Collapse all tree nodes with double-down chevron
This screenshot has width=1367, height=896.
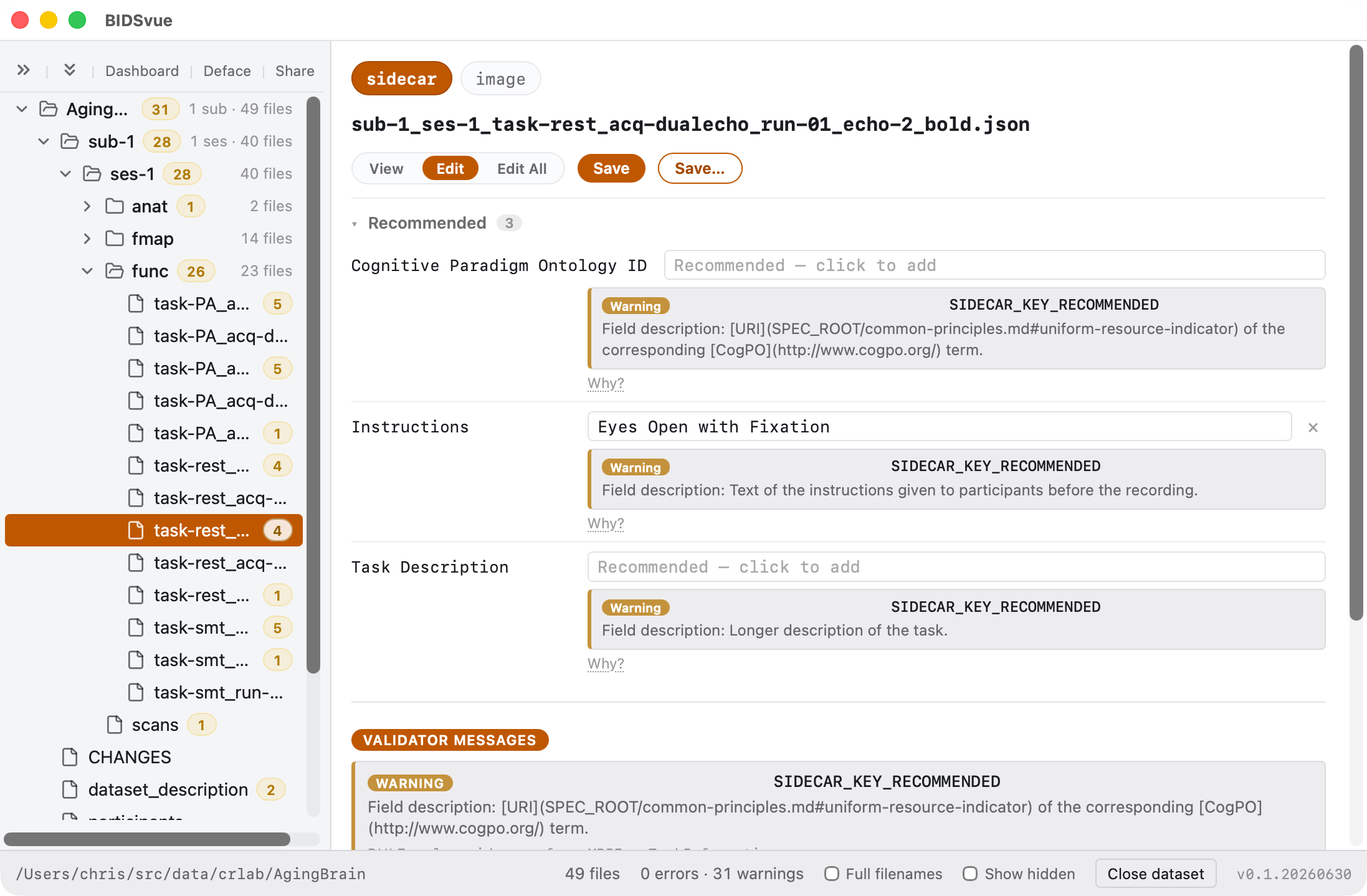[70, 70]
